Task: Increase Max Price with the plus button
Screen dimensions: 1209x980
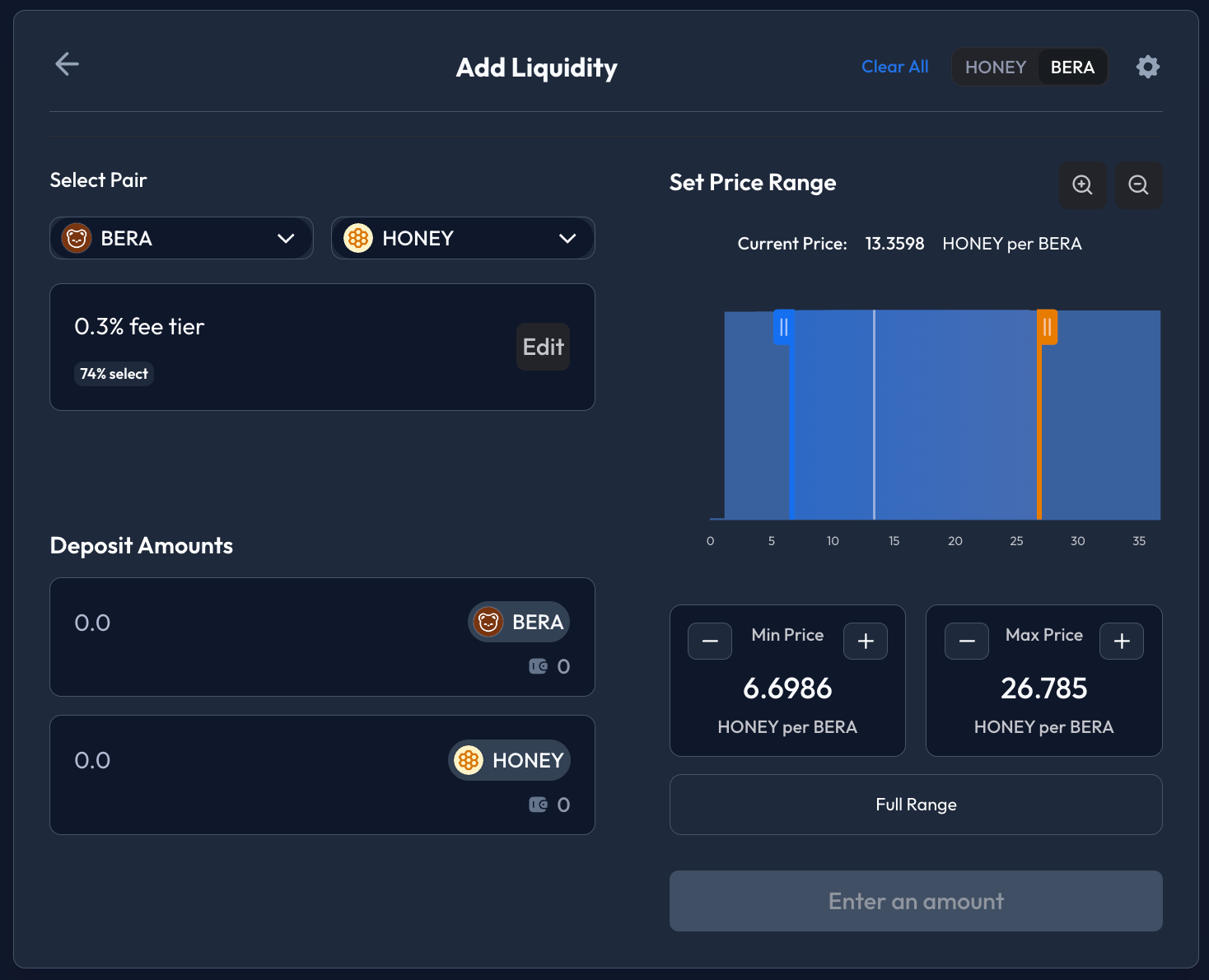Action: [x=1122, y=642]
